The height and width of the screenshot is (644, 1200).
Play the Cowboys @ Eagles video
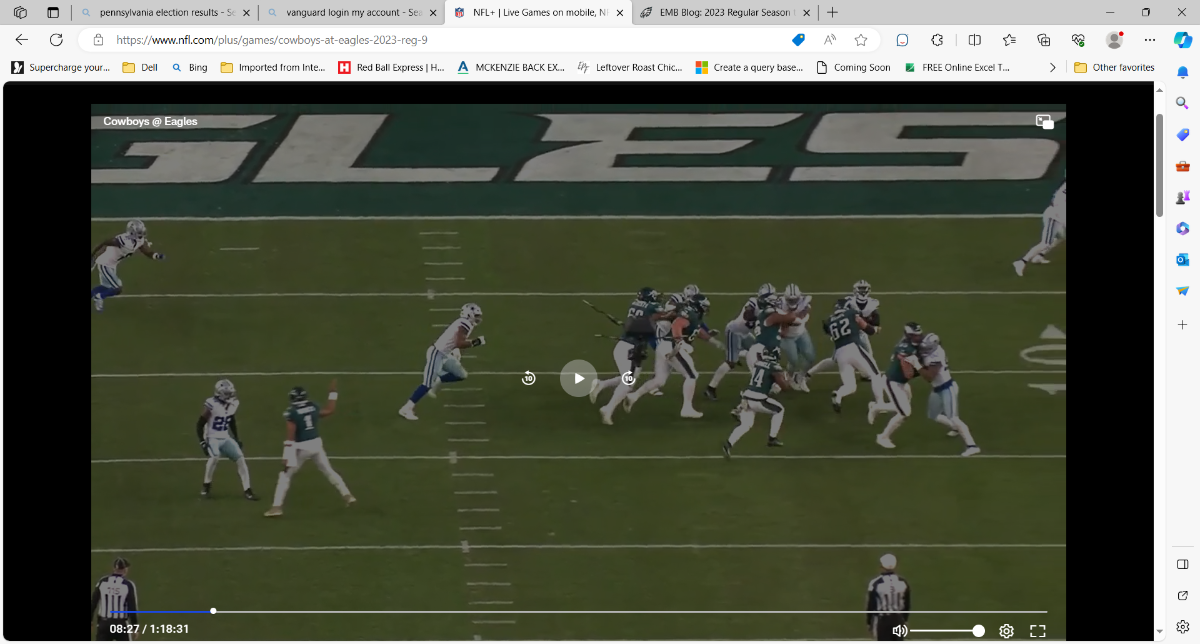pos(578,378)
